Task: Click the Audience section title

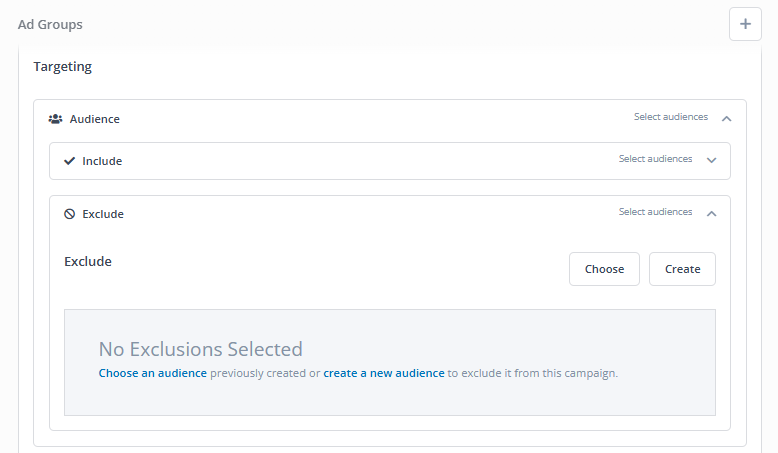Action: coord(95,119)
